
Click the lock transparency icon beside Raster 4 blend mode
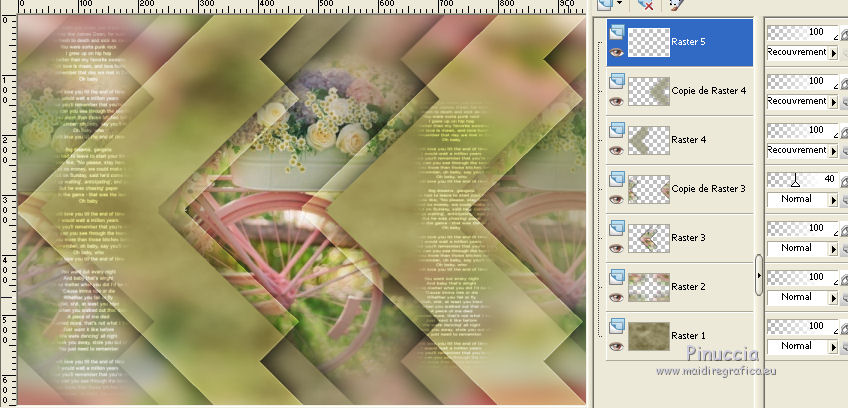pos(844,151)
